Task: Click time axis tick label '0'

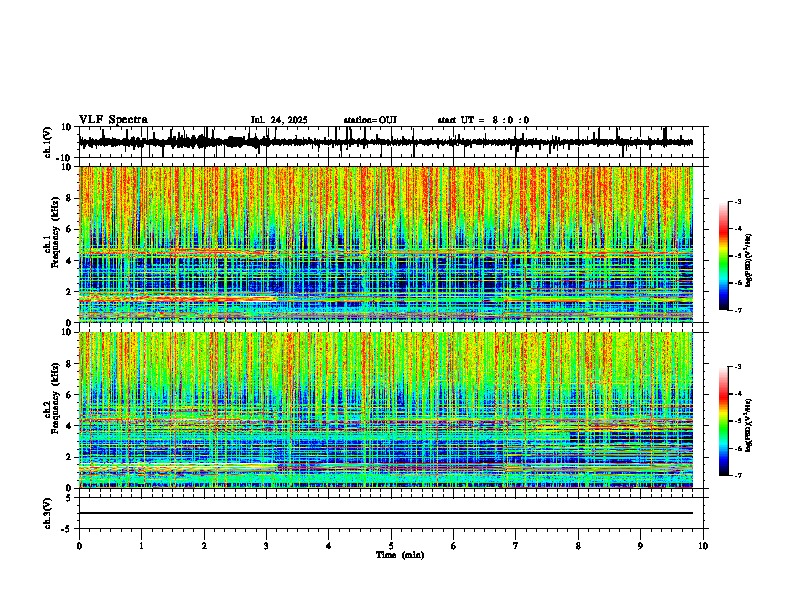Action: 79,546
